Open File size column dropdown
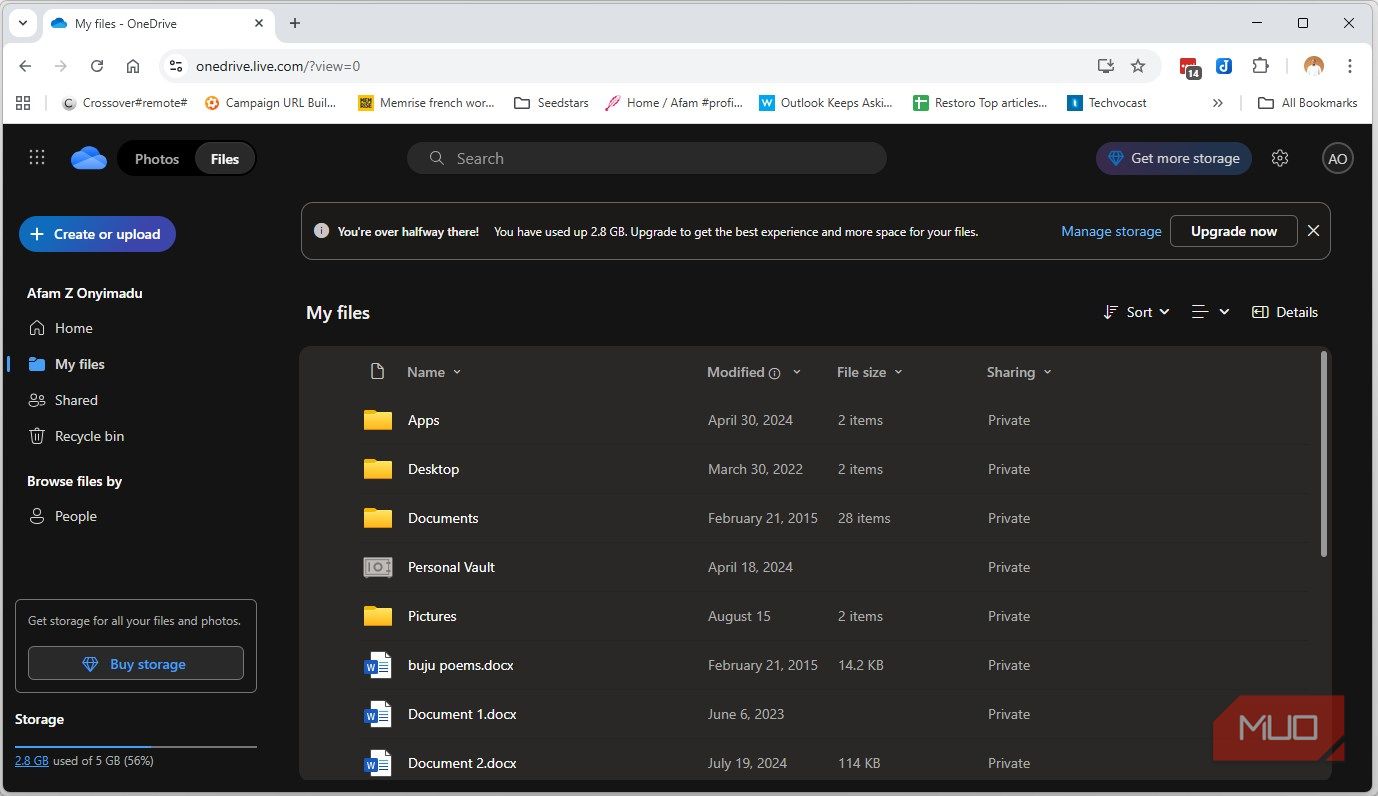Screen dimensions: 1378x796 pos(870,372)
